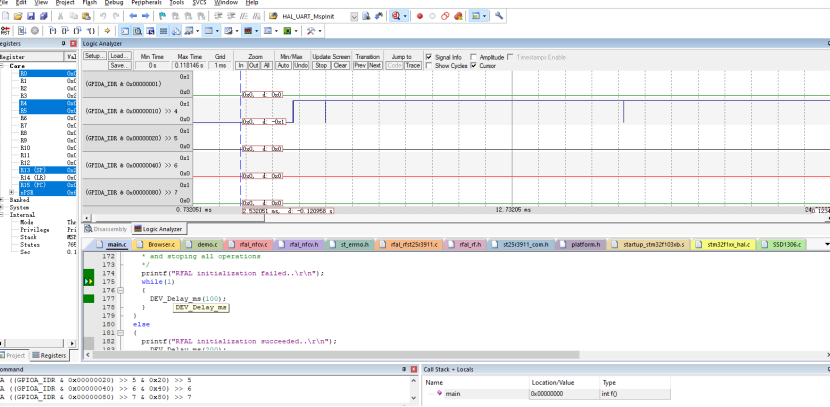Expand the Banked register group
The image size is (830, 407).
(x=2, y=200)
